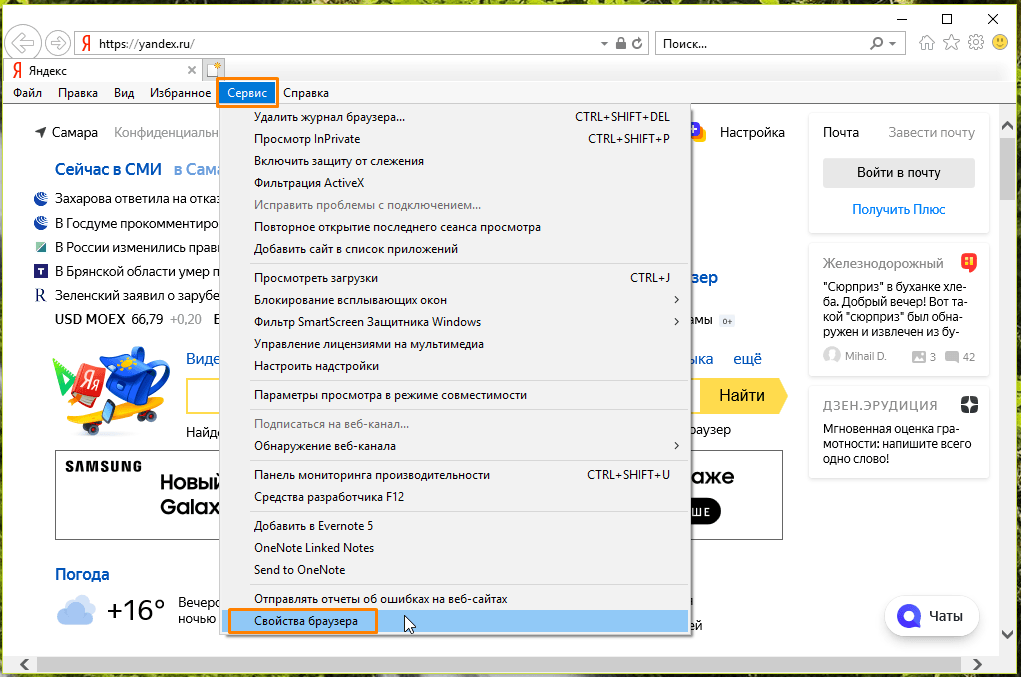Choose Управление лицензиями на мультимедиа
The height and width of the screenshot is (677, 1021).
click(x=455, y=344)
